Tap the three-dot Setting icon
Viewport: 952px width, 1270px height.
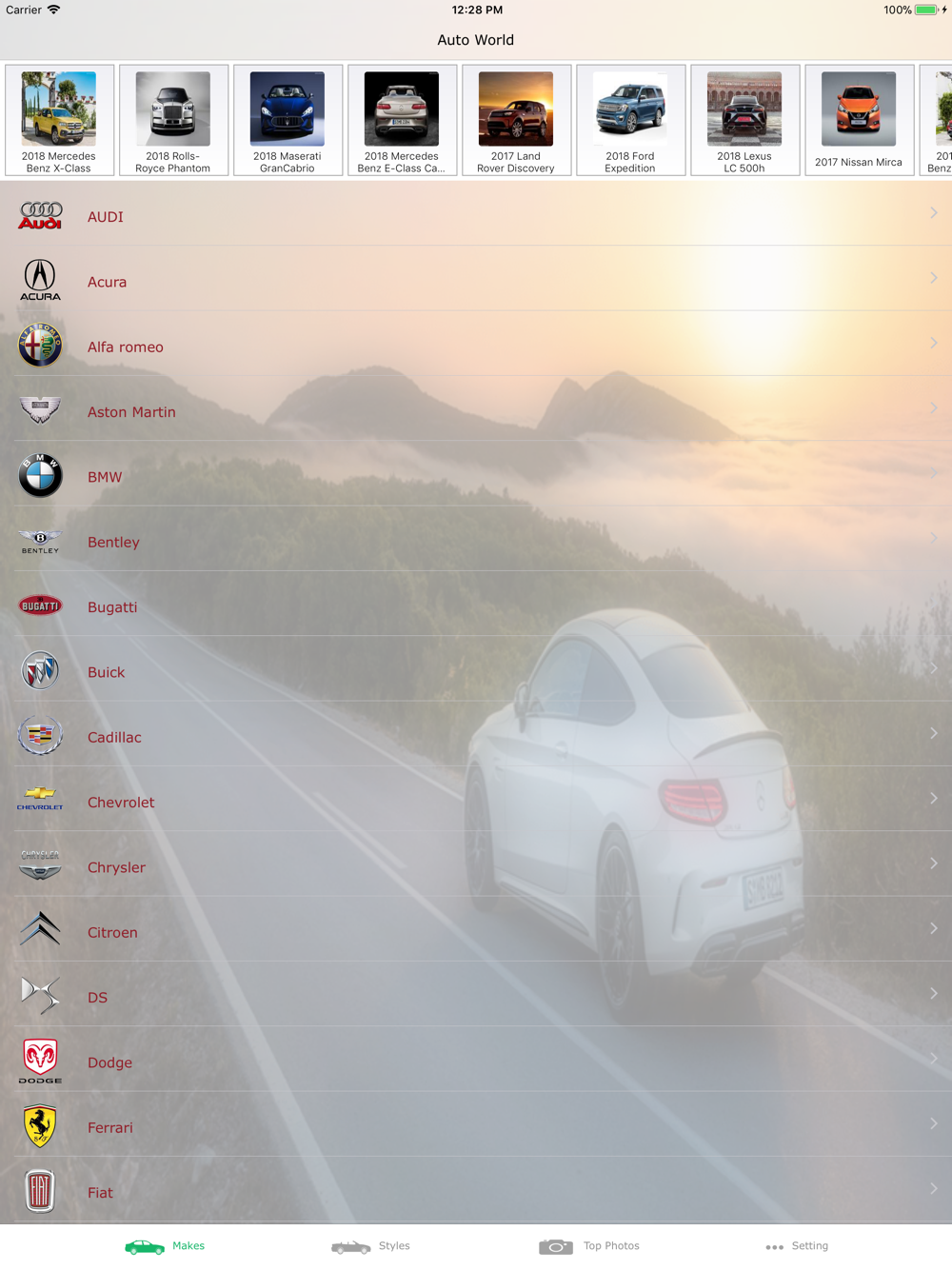(775, 1247)
